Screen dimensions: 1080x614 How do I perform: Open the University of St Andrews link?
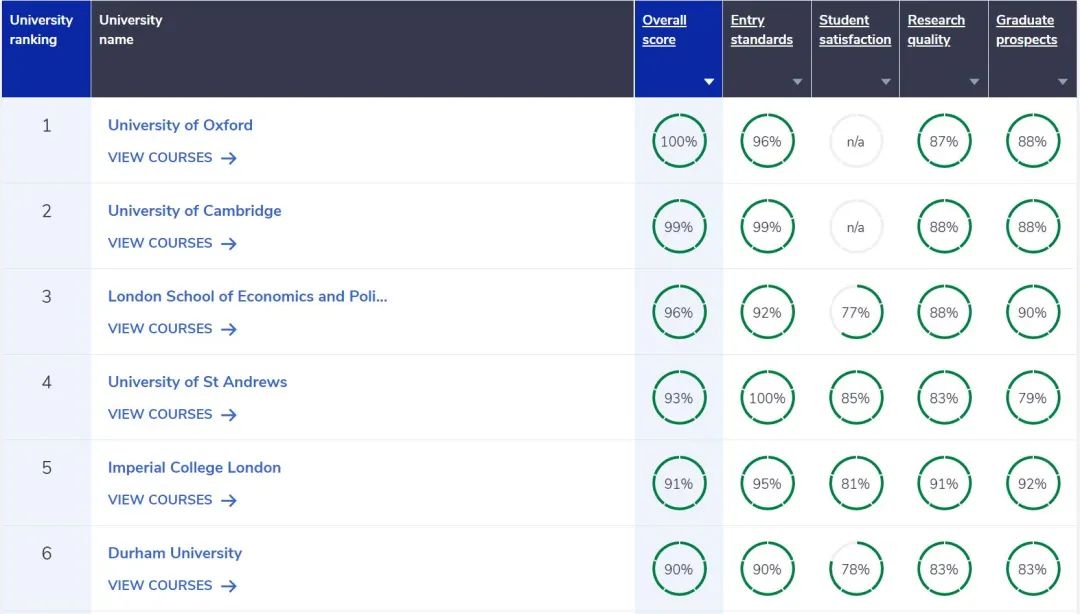(x=197, y=382)
